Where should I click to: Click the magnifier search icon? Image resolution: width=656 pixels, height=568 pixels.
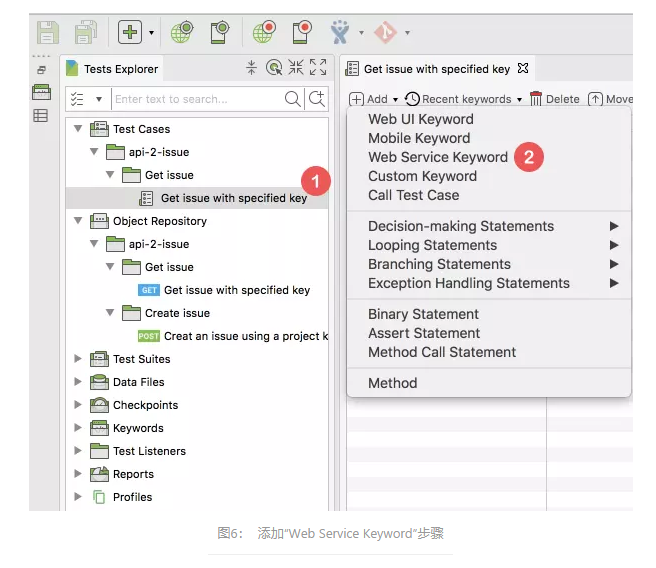pyautogui.click(x=292, y=99)
